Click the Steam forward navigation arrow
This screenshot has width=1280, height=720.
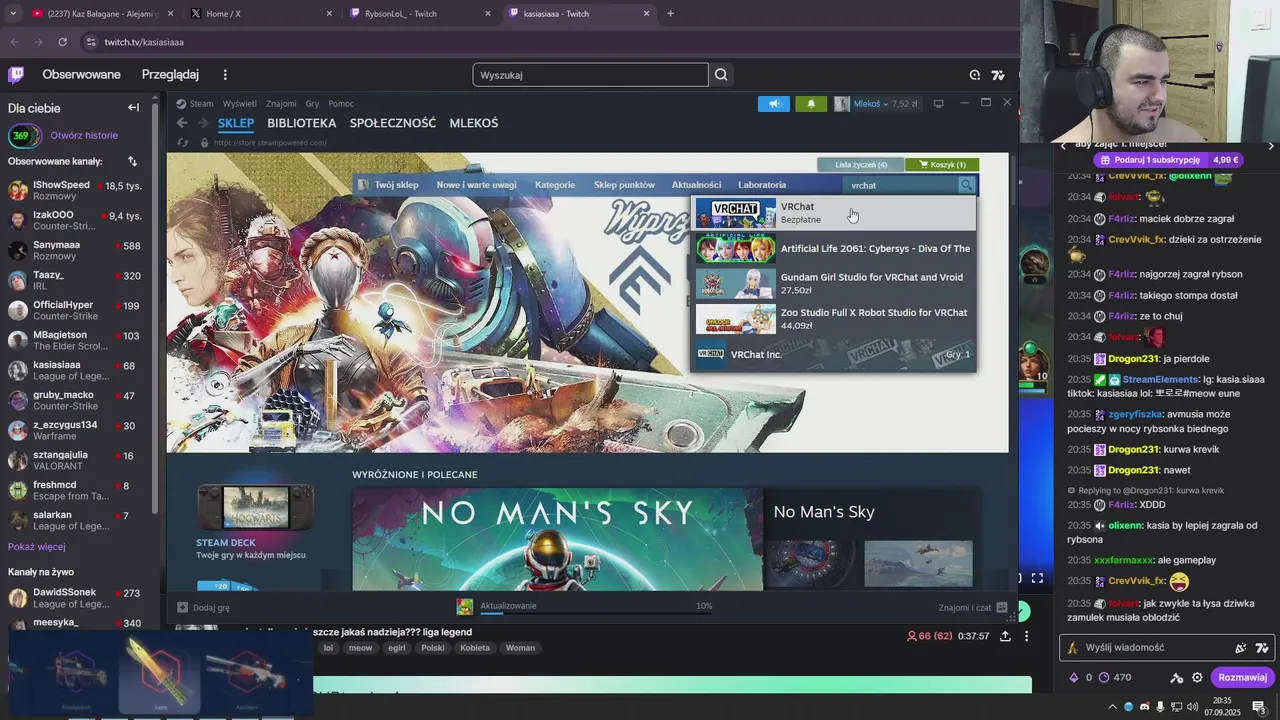tap(203, 123)
